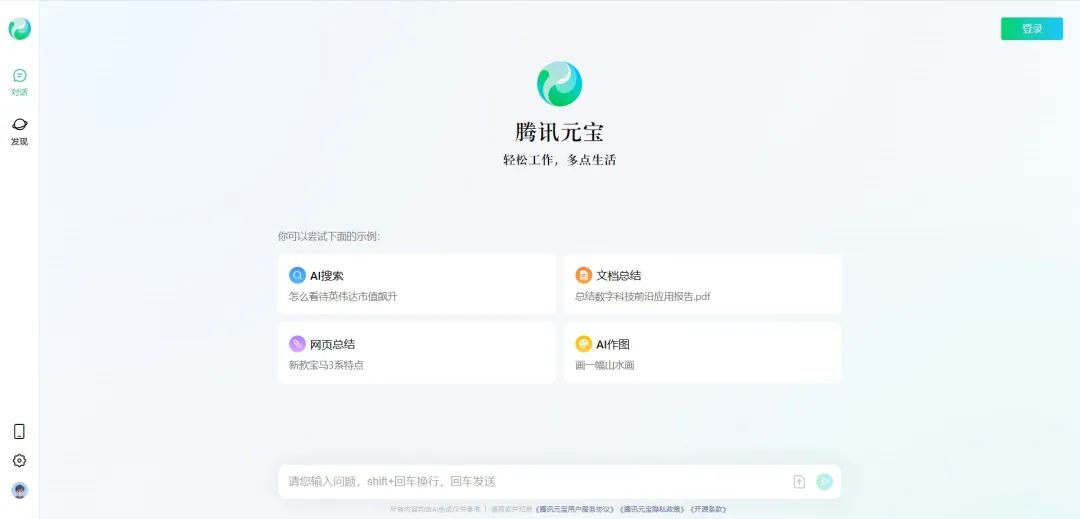Click the purple 网页总结 link icon
The width and height of the screenshot is (1080, 519).
click(x=297, y=344)
